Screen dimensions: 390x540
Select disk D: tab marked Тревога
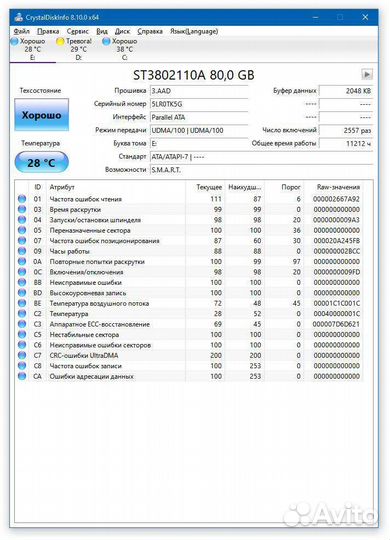(79, 49)
